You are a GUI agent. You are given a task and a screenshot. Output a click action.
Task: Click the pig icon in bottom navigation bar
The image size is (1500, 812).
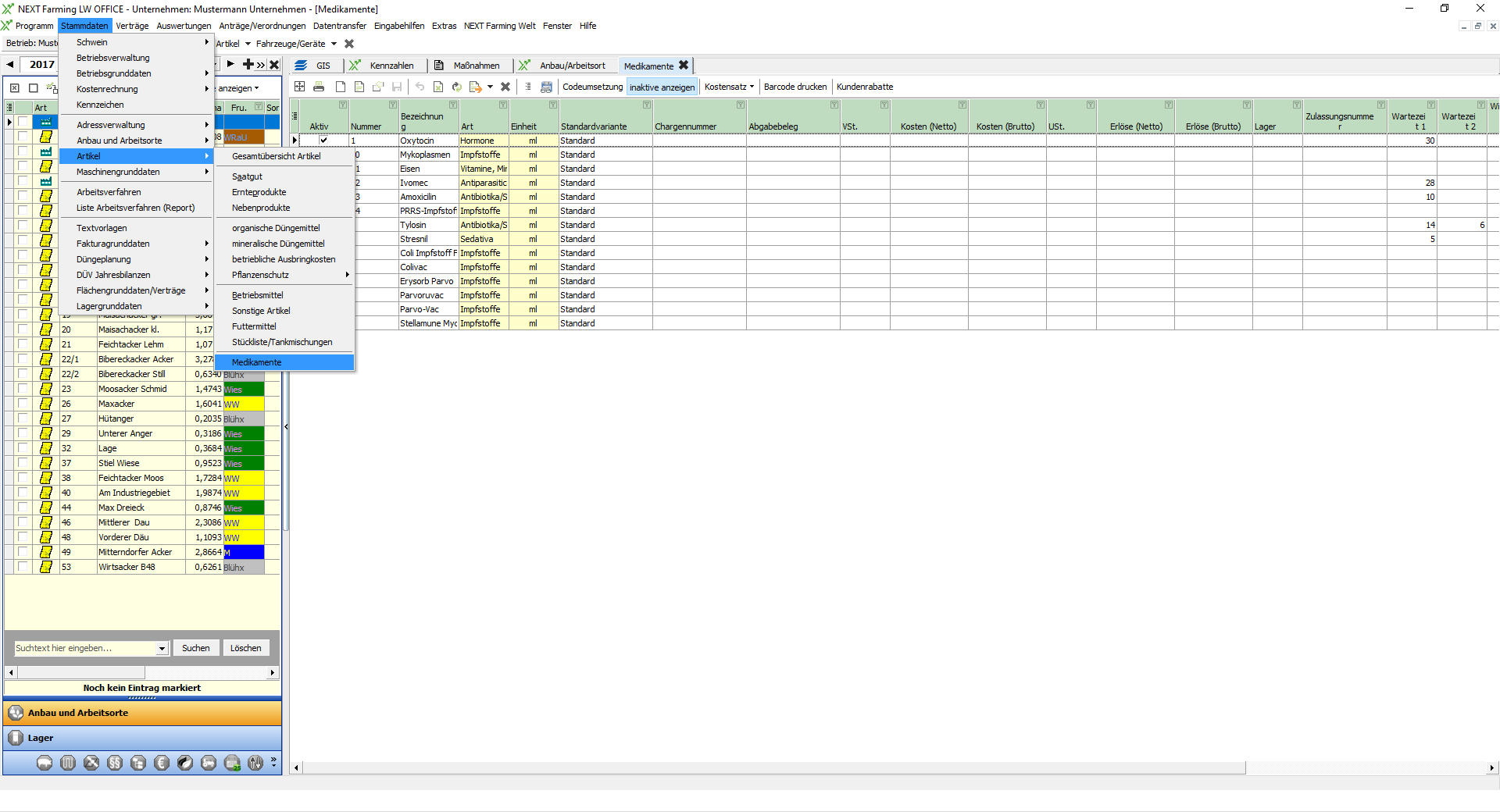(45, 763)
